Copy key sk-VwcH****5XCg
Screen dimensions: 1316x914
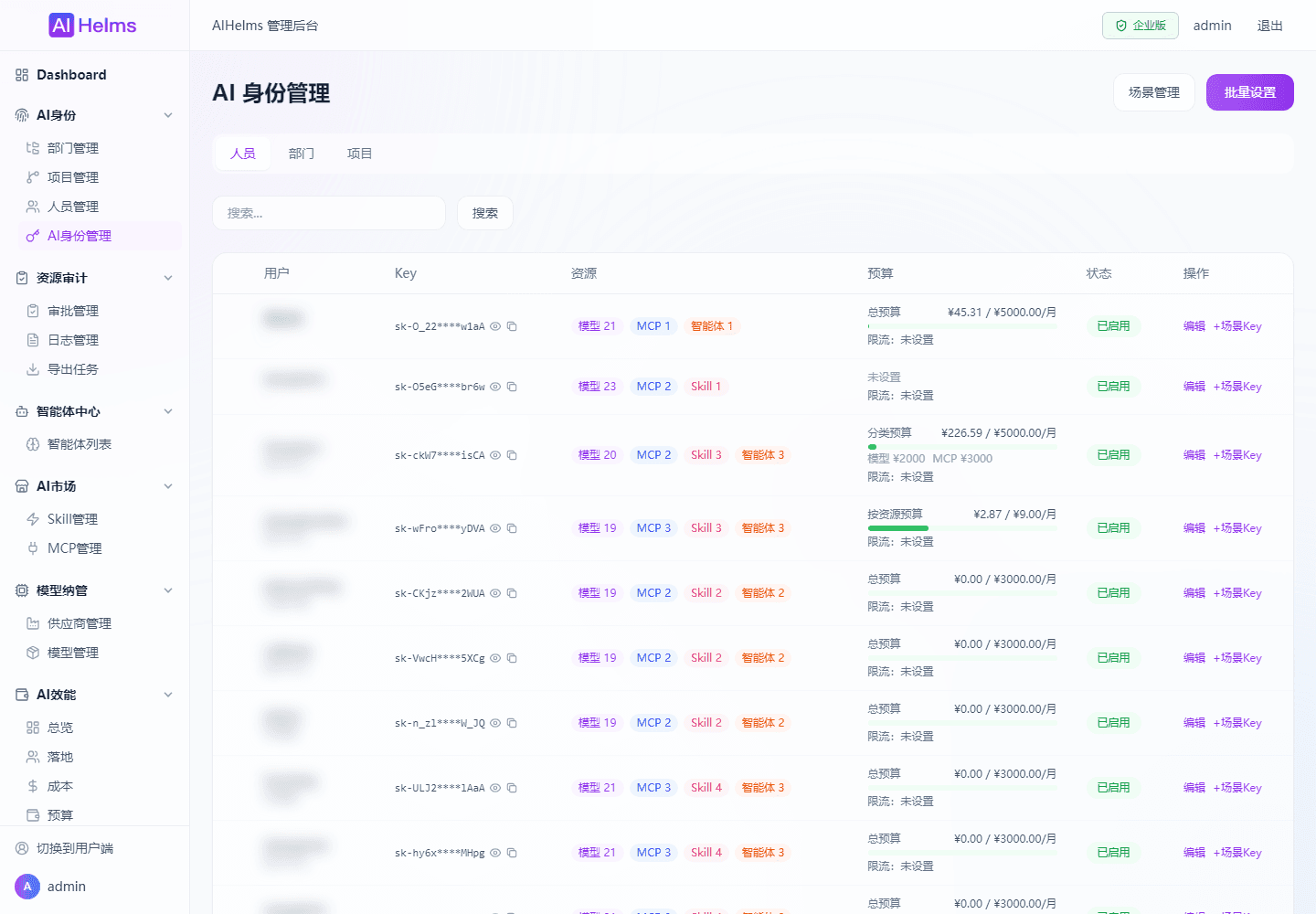coord(512,658)
